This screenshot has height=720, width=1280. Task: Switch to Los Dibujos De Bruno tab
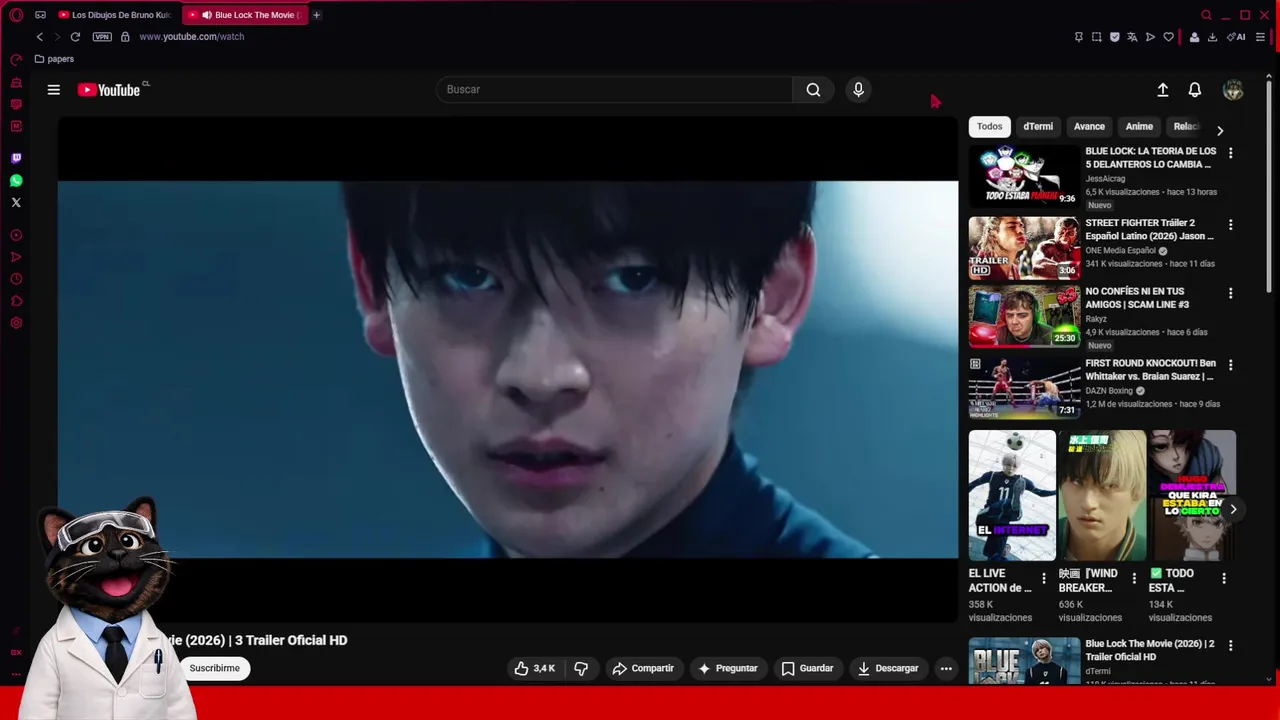(114, 15)
